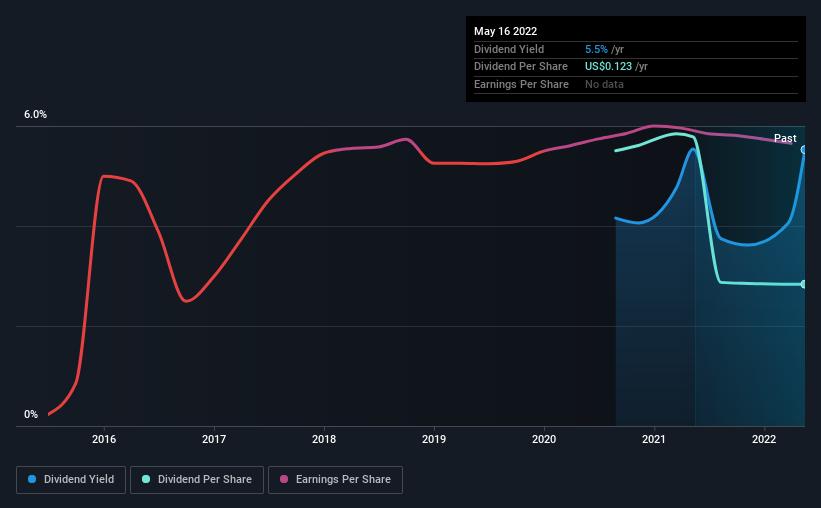The height and width of the screenshot is (508, 821).
Task: Select the 2022 x-axis label
Action: (x=763, y=439)
